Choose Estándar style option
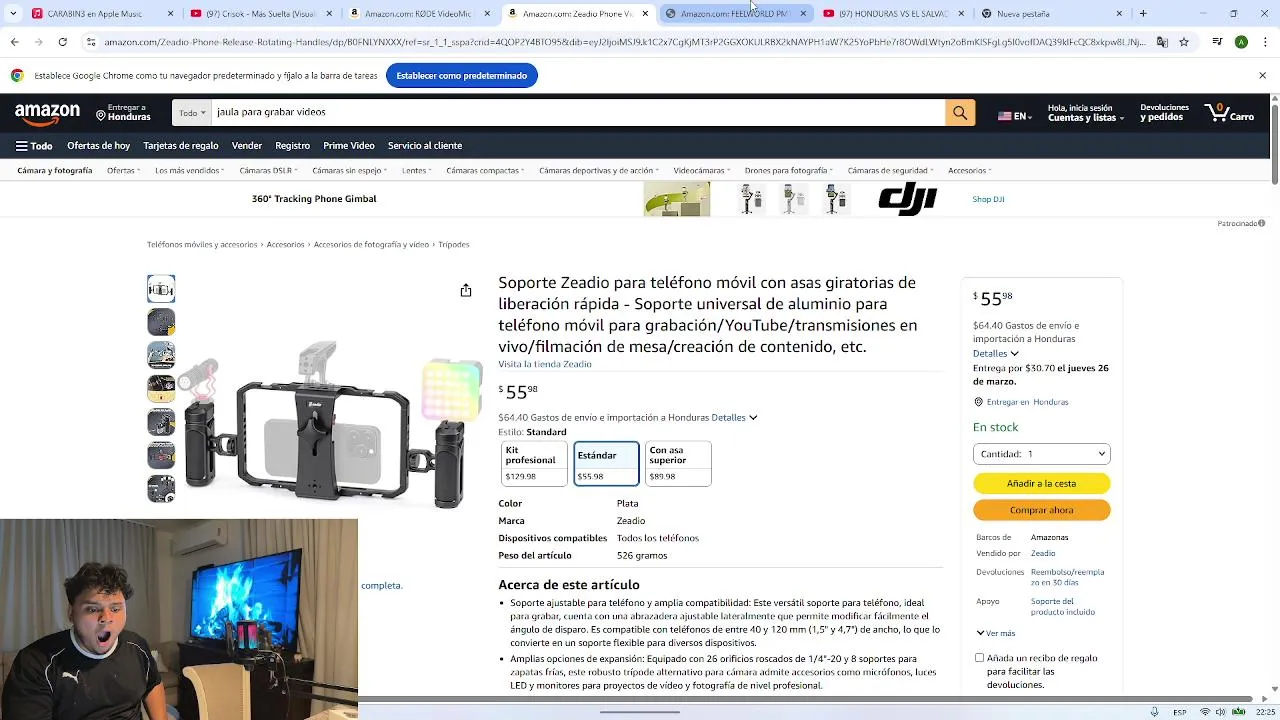Viewport: 1280px width, 720px height. 606,463
